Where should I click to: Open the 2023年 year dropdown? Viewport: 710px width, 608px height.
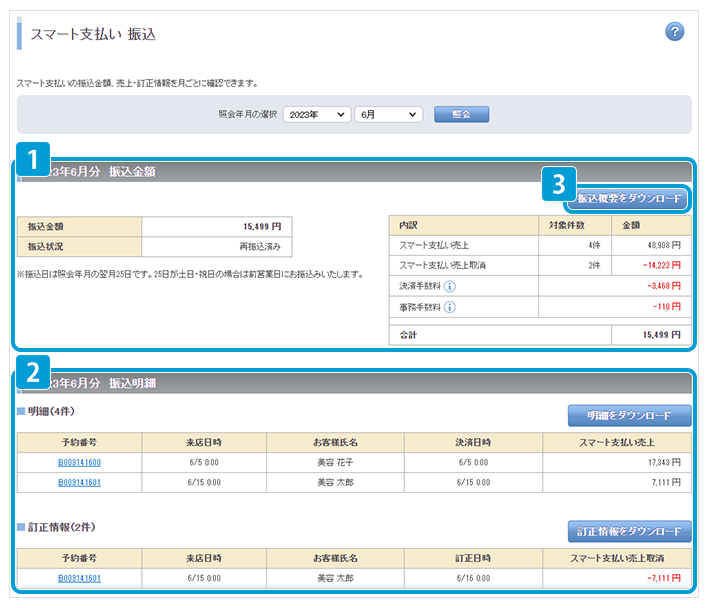tap(316, 115)
